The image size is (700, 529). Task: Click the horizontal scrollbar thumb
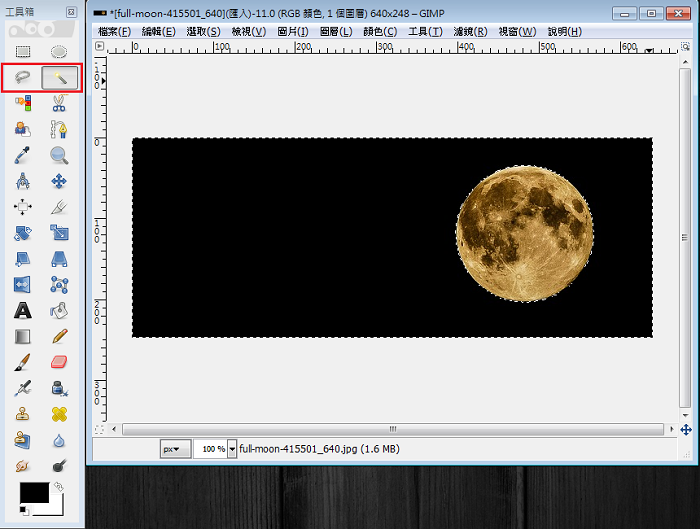393,429
